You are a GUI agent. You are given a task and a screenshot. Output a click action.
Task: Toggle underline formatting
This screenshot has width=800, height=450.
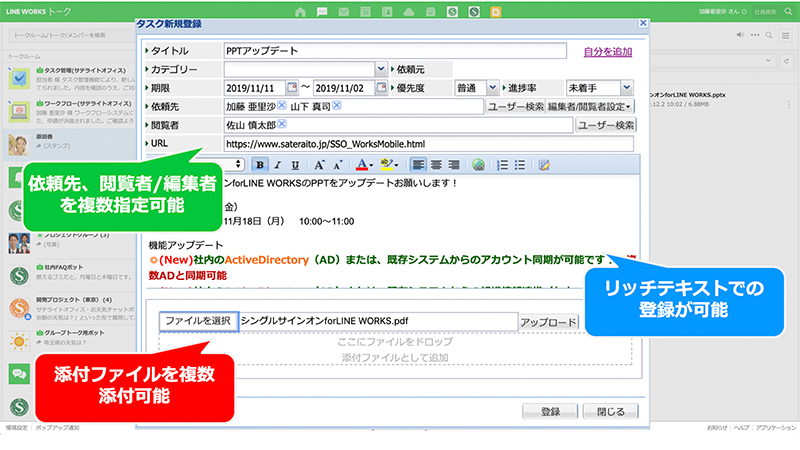(x=295, y=165)
